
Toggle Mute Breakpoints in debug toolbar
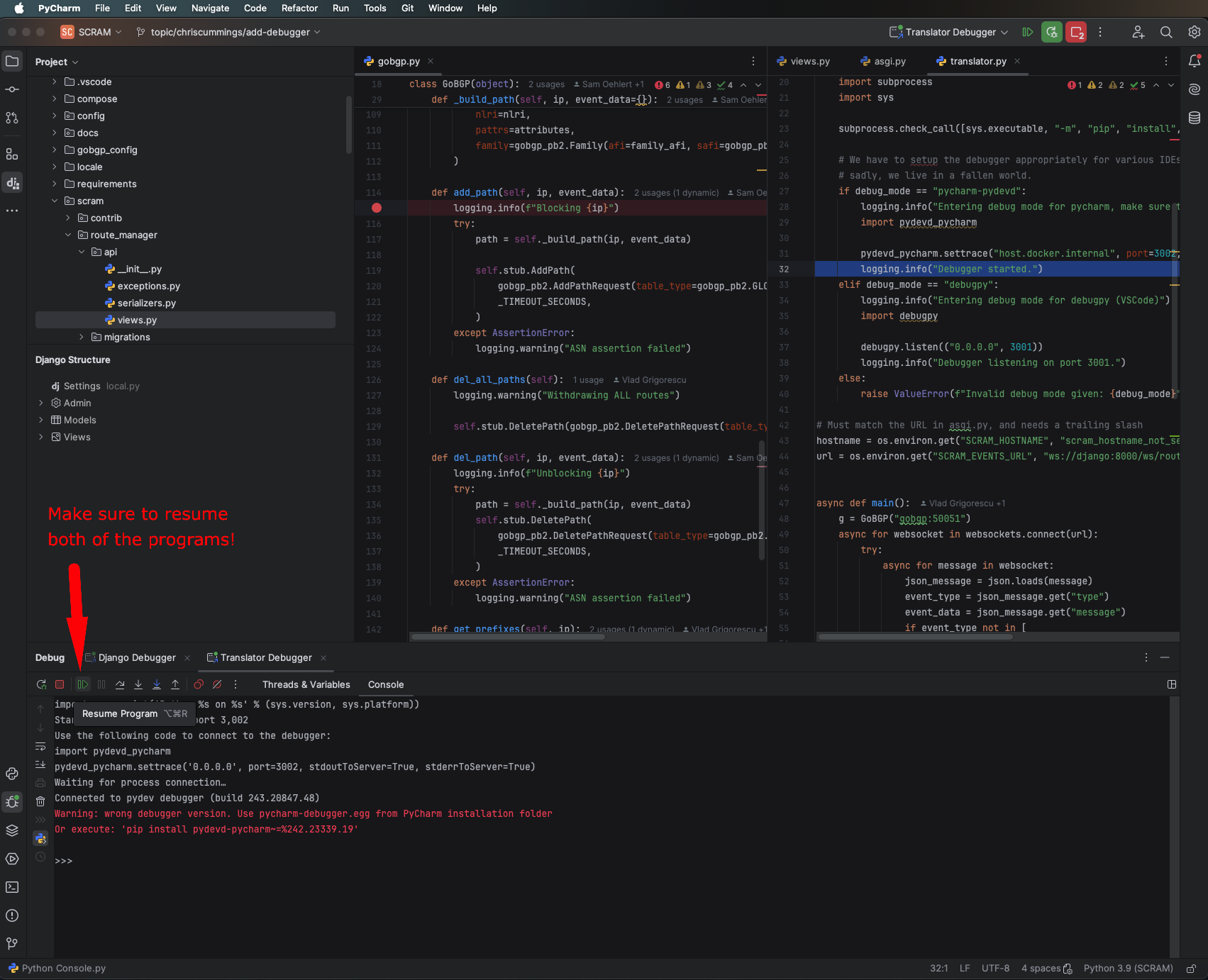217,684
